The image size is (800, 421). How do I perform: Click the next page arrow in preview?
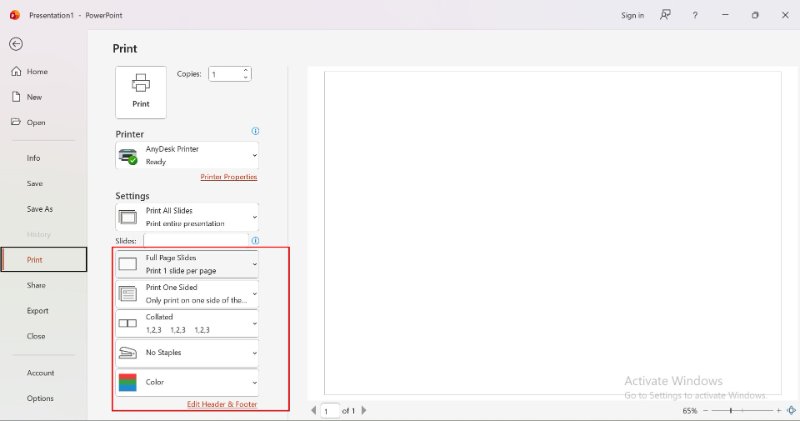coord(363,410)
